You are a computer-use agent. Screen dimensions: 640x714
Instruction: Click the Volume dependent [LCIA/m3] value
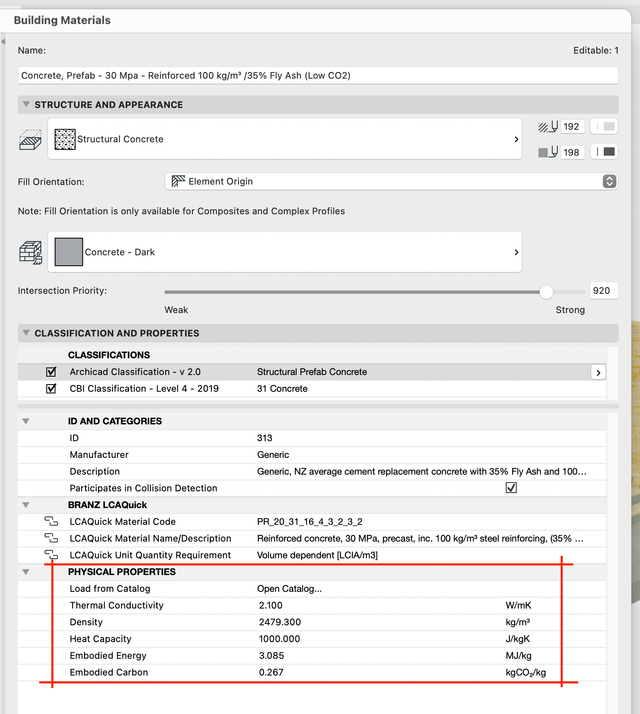317,555
